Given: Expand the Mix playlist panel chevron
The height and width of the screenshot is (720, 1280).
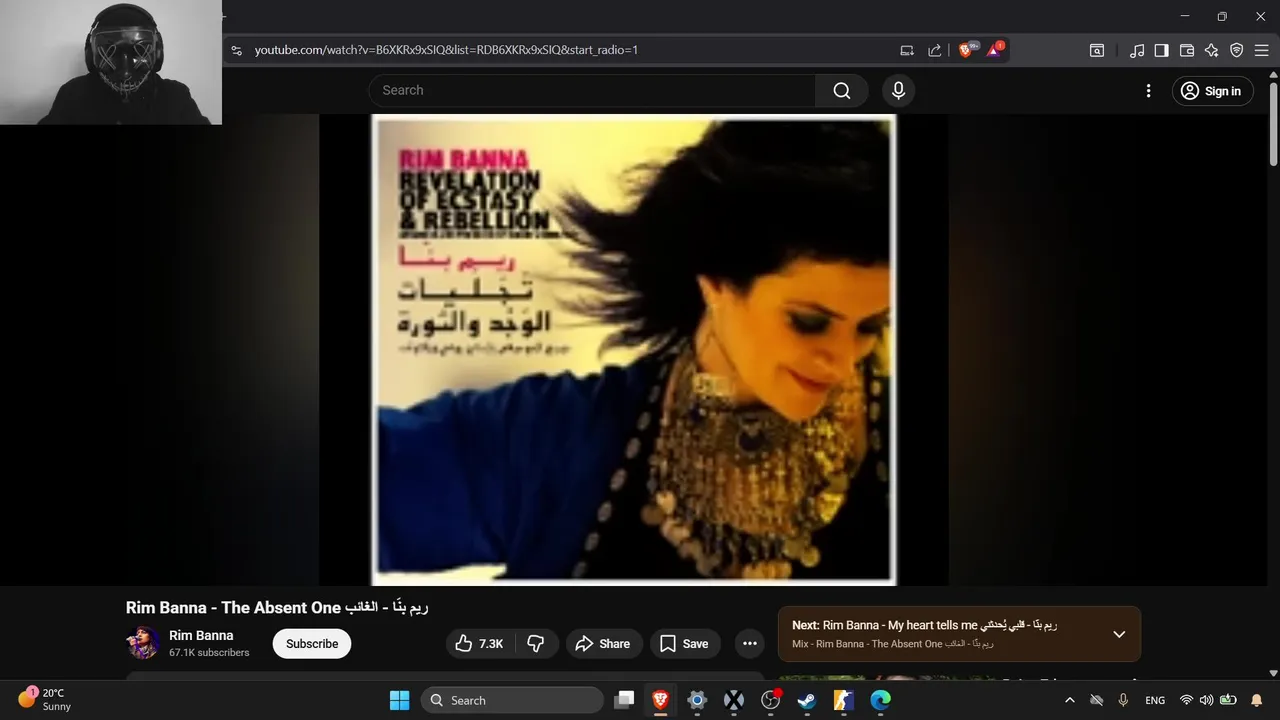Looking at the screenshot, I should pyautogui.click(x=1119, y=634).
